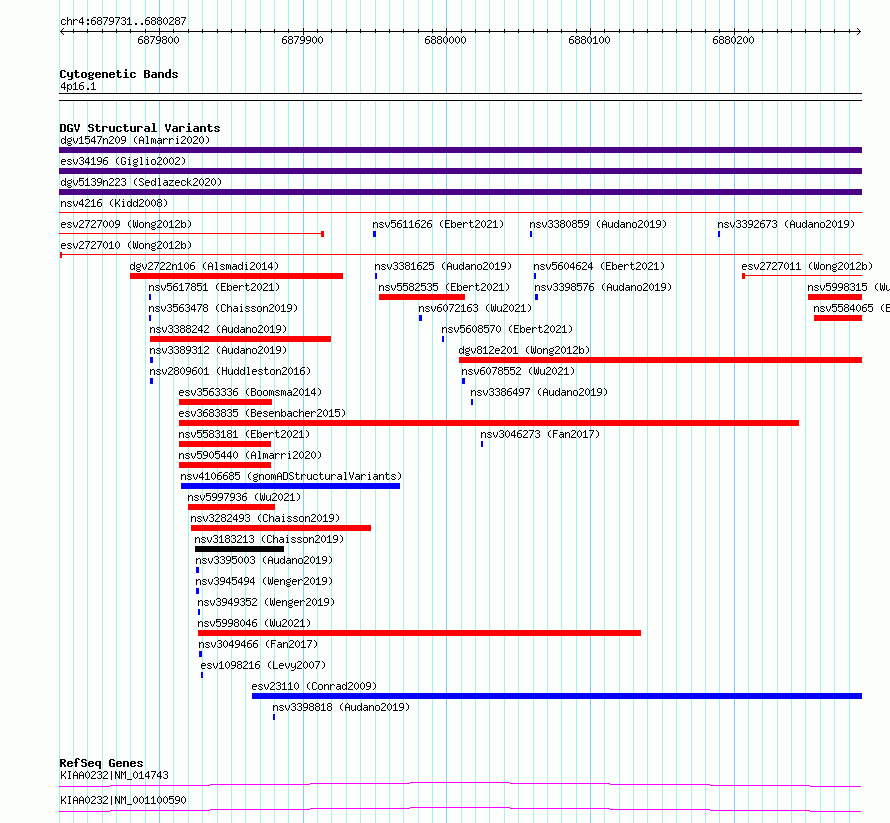Select nsv3380859 (Audano2019) label
This screenshot has height=823, width=890.
[598, 224]
